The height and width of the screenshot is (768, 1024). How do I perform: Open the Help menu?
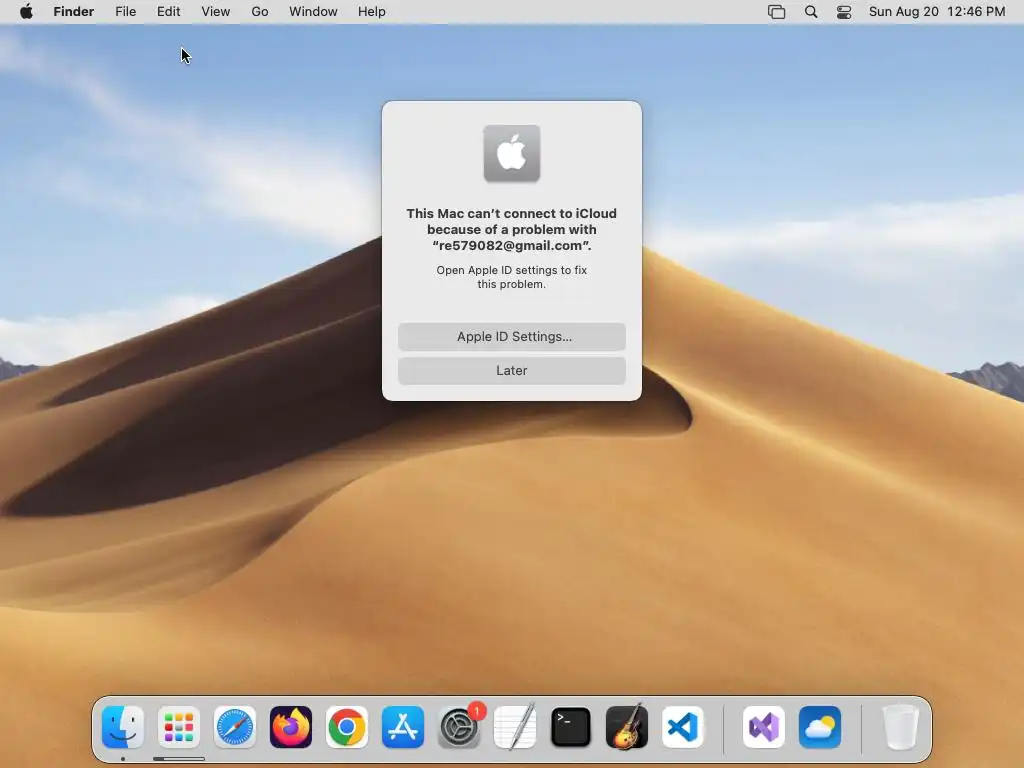pos(372,12)
